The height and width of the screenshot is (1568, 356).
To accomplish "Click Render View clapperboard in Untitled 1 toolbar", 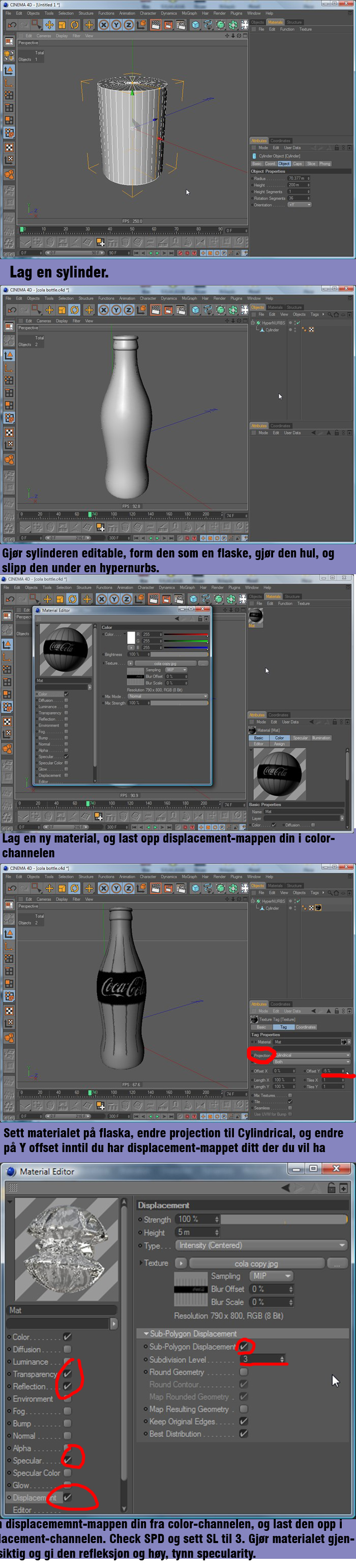I will coord(156,25).
